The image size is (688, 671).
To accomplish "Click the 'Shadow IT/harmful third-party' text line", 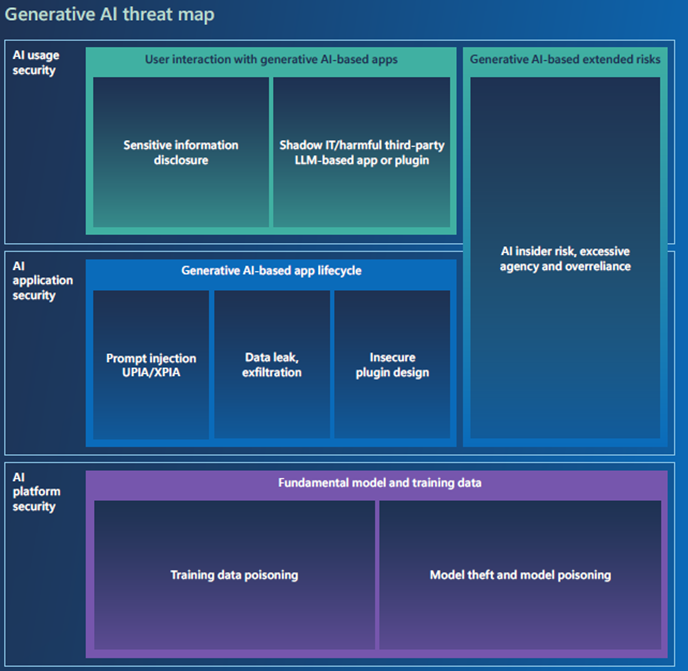I will [362, 145].
